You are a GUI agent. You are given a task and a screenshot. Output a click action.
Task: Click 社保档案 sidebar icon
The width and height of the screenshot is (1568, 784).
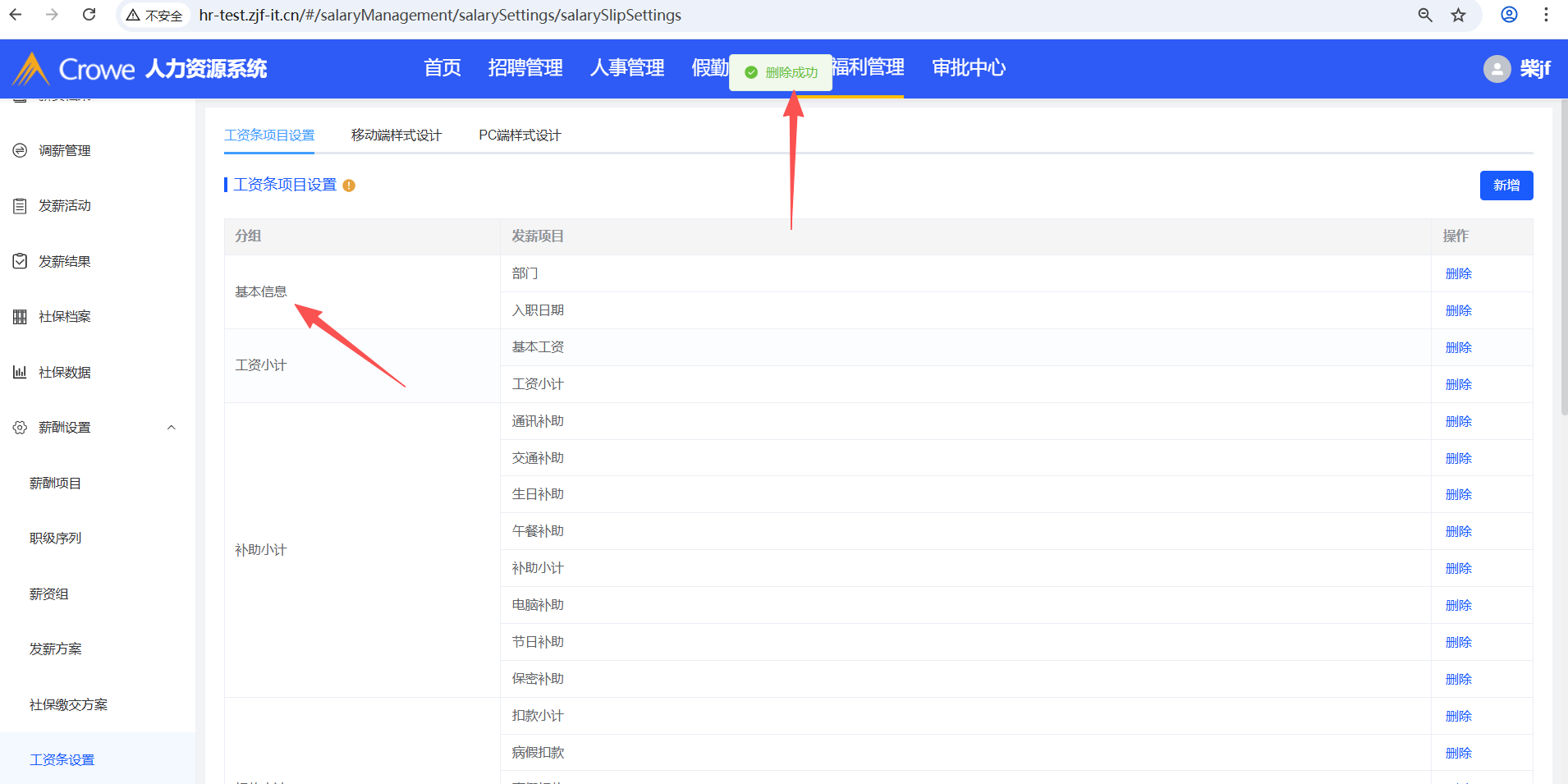20,317
